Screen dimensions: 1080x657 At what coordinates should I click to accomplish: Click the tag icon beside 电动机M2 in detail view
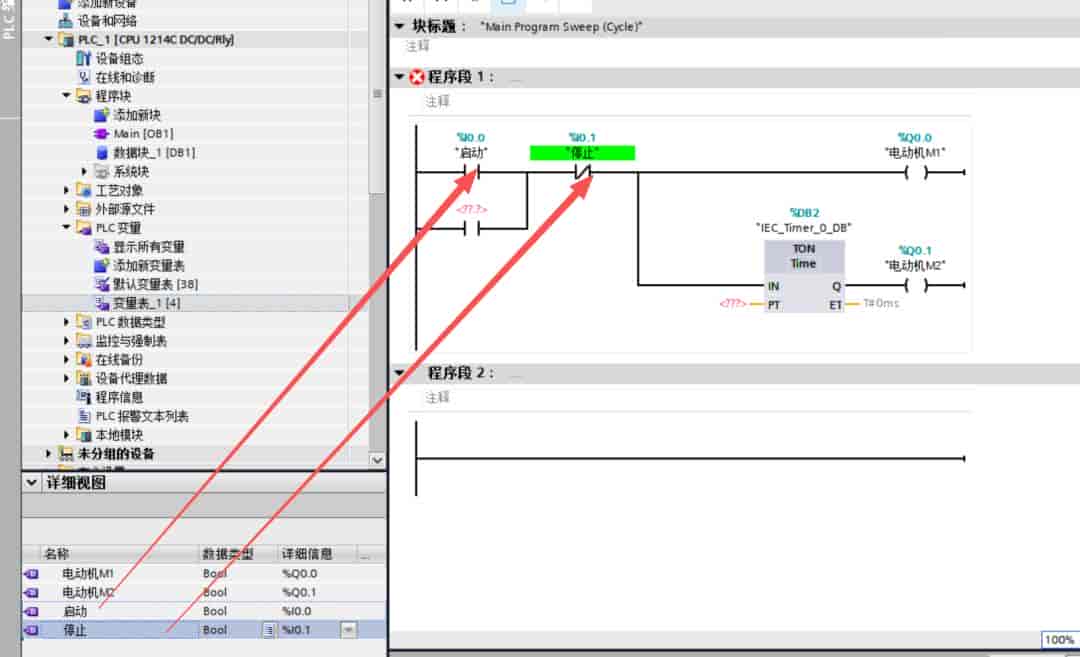point(32,592)
